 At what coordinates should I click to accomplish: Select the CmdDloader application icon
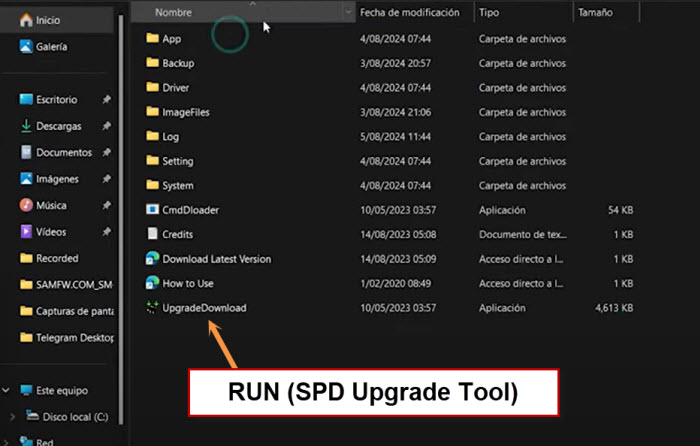[x=153, y=209]
